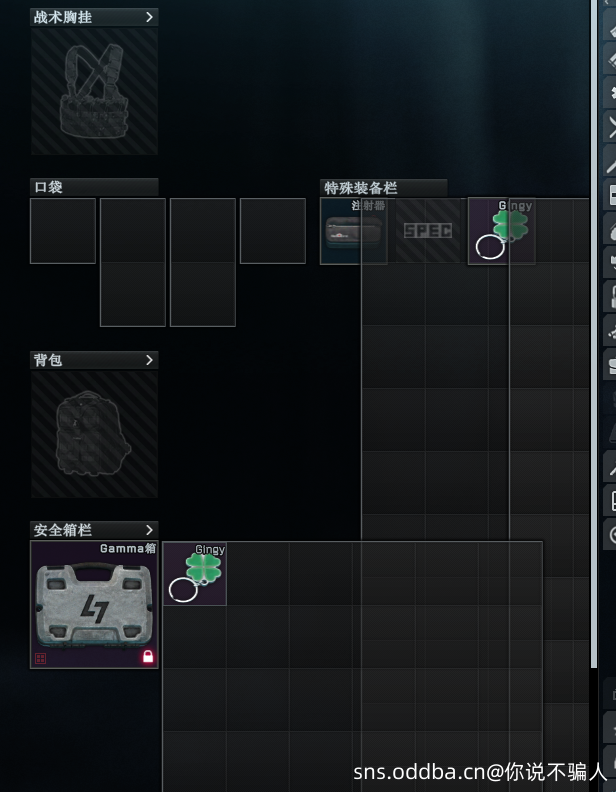Viewport: 616px width, 792px height.
Task: Click the second tall pocket slot
Action: coord(203,262)
